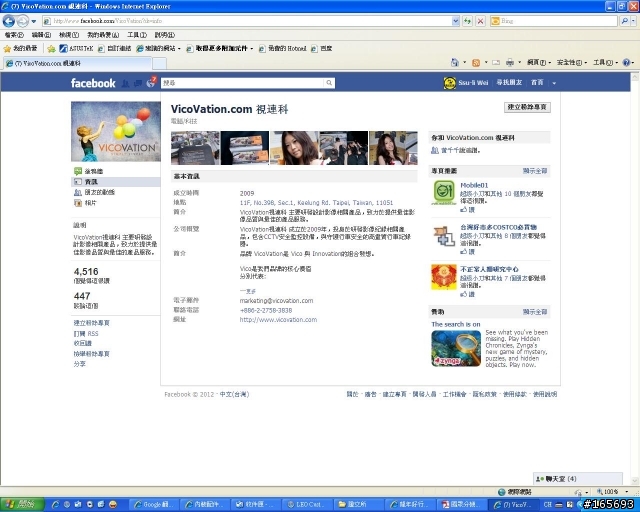The image size is (640, 512).
Task: Open the COSTCO recommended page link
Action: [x=498, y=227]
